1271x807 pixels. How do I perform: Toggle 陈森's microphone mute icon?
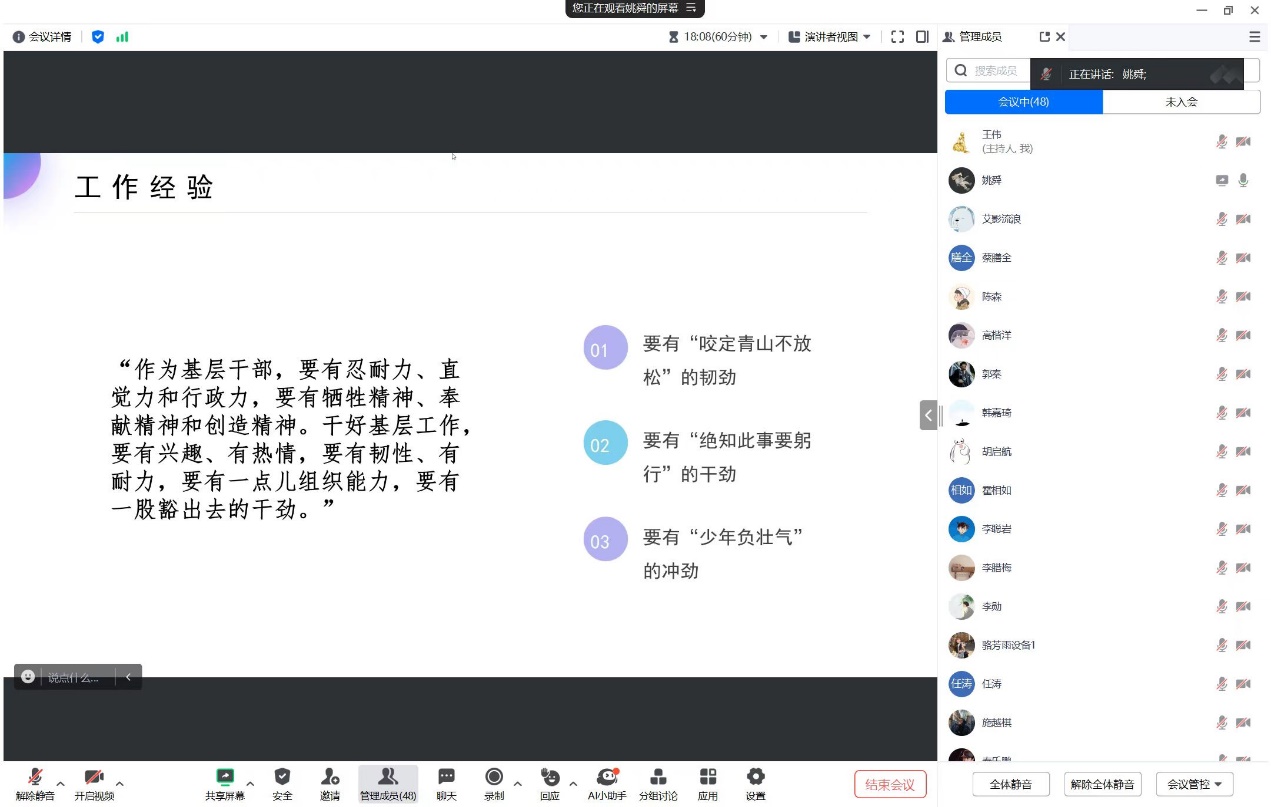click(x=1221, y=296)
